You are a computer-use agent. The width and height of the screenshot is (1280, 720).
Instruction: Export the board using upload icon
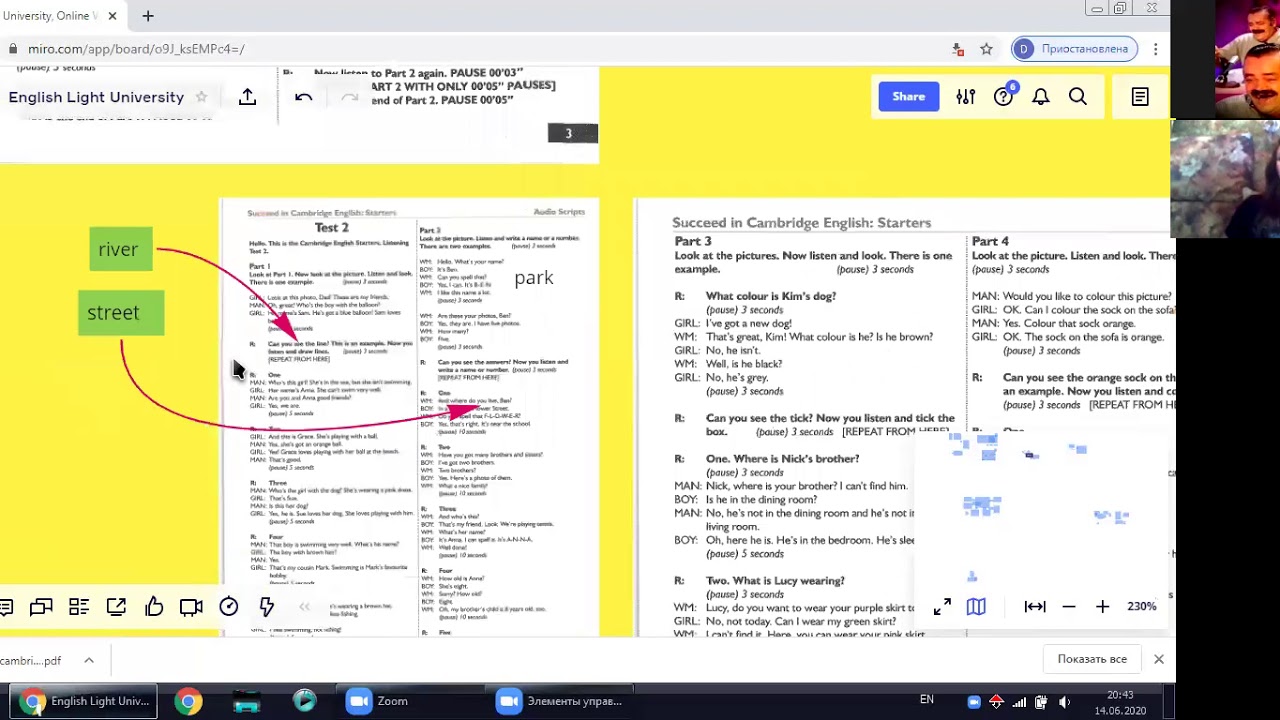[247, 96]
